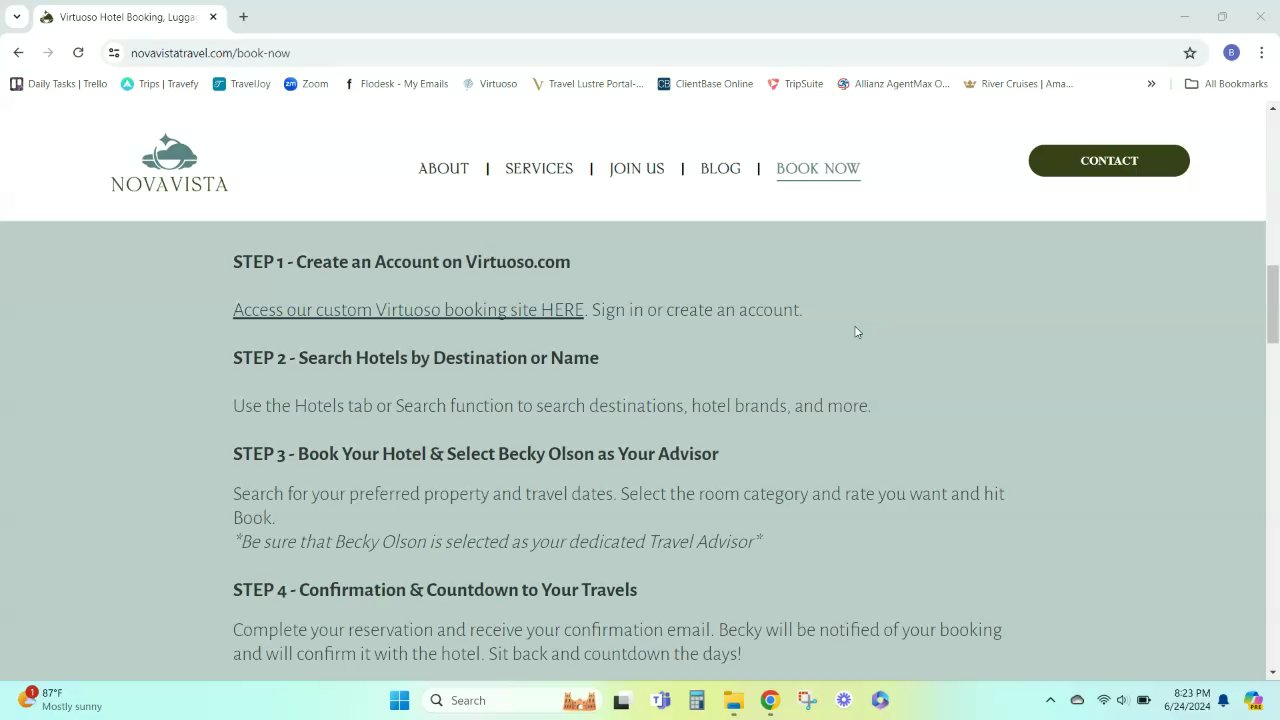Click the CONTACT button
This screenshot has width=1280, height=720.
click(x=1109, y=161)
